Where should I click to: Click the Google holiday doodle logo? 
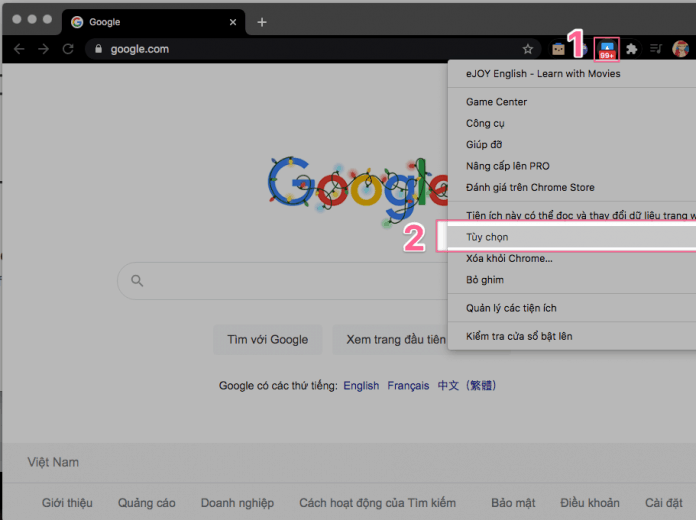[357, 191]
